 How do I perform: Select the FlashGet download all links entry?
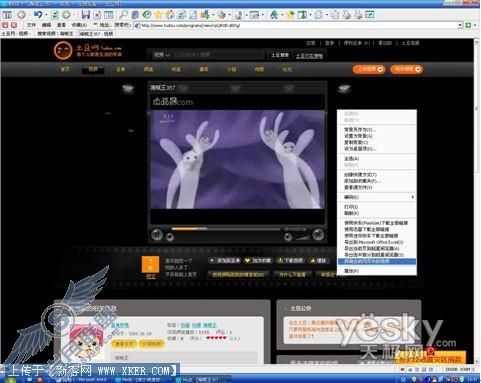point(377,223)
